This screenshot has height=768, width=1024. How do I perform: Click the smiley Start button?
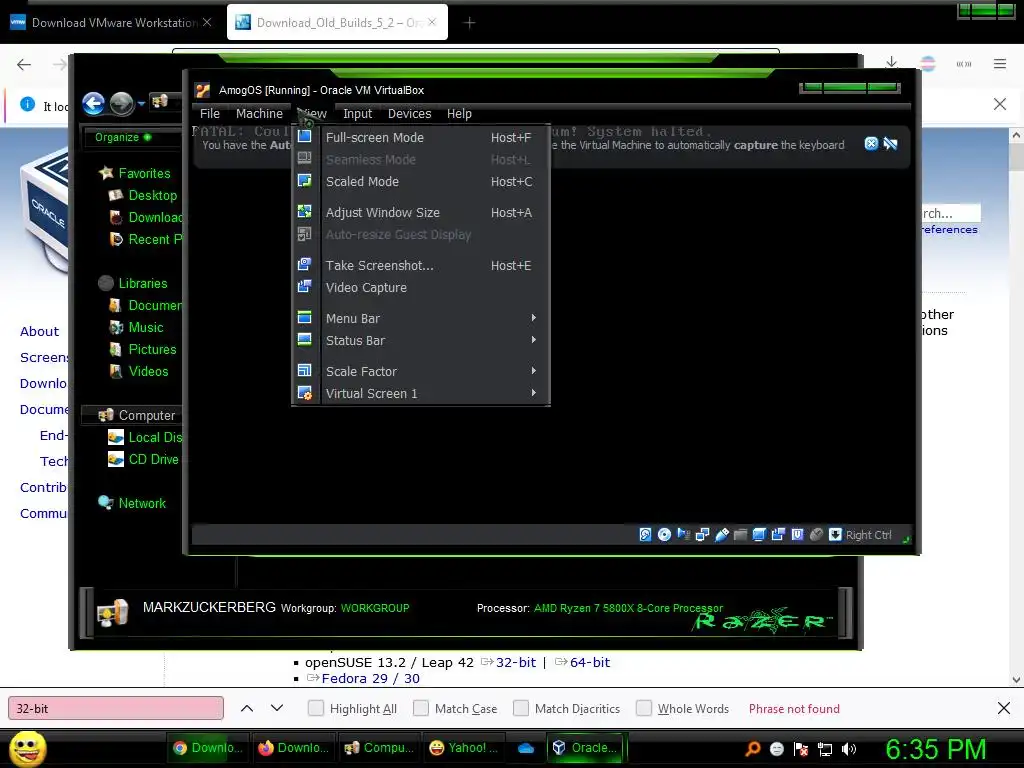(28, 748)
